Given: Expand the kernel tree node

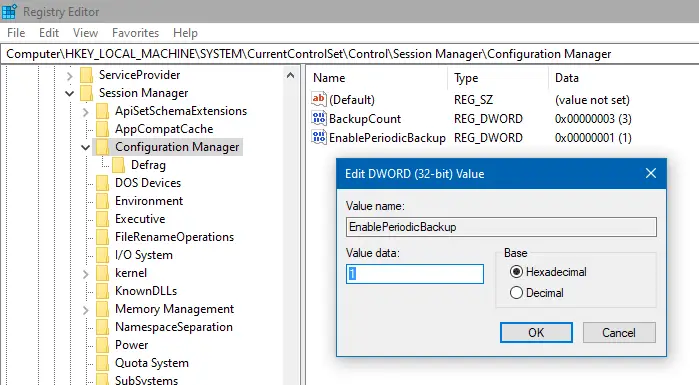Looking at the screenshot, I should (86, 274).
